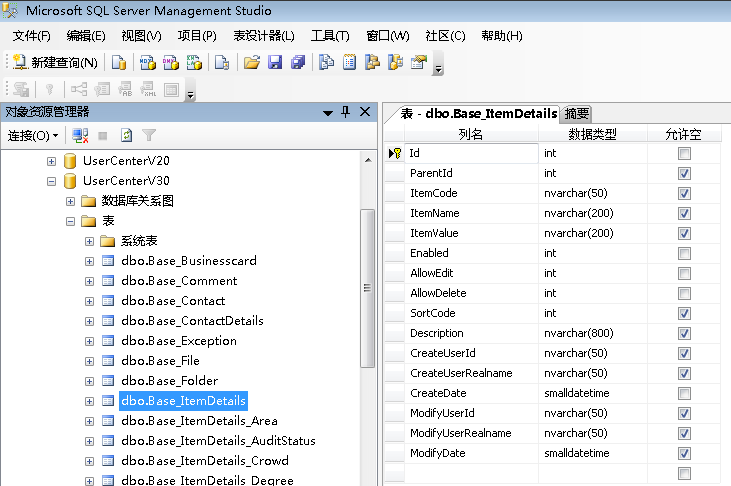
Task: Check allow nulls for Enabled
Action: (684, 254)
